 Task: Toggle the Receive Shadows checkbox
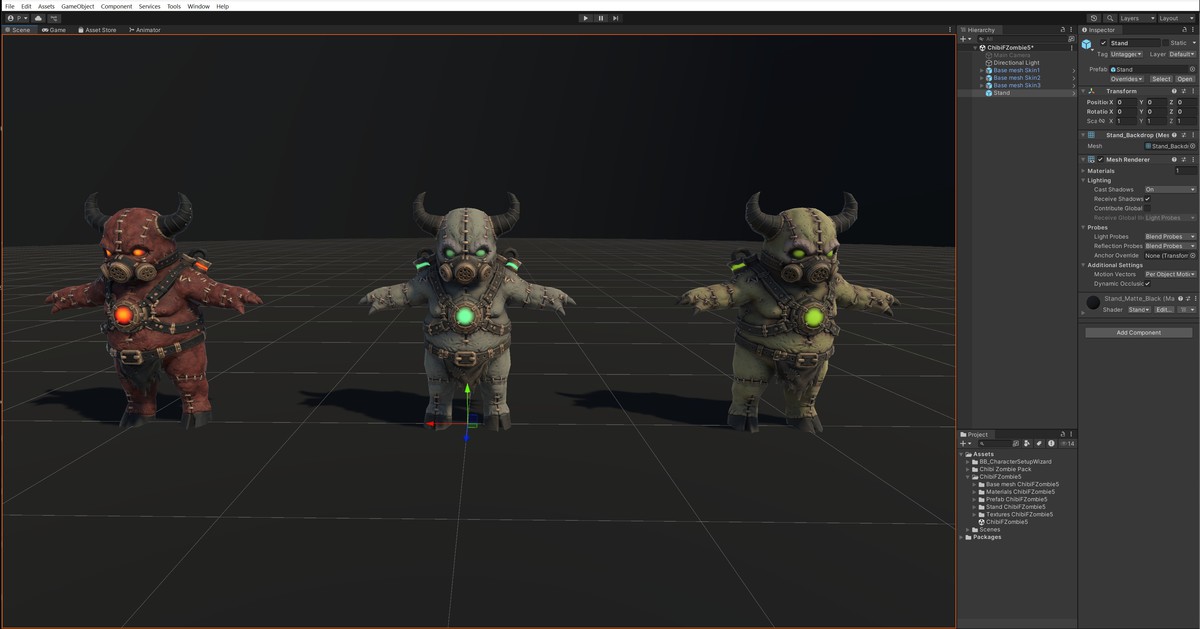[1148, 199]
